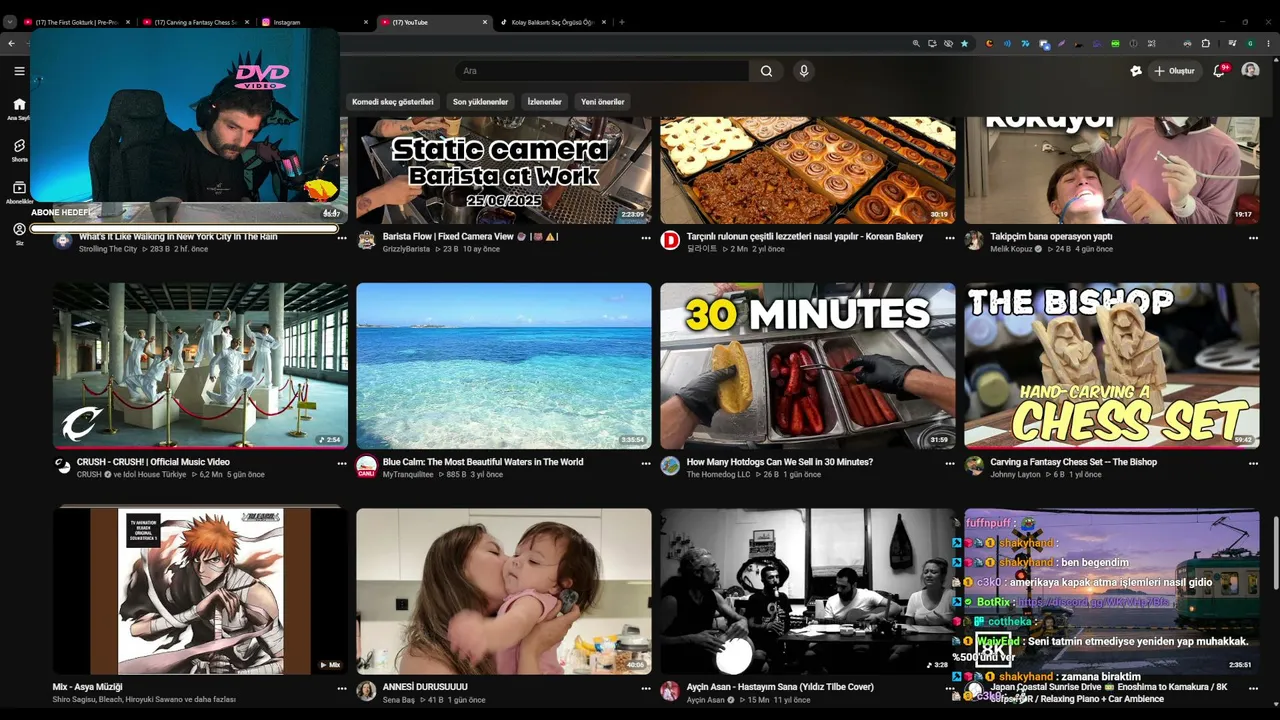Viewport: 1280px width, 720px height.
Task: Open more options for CRUSH music video
Action: pos(342,463)
